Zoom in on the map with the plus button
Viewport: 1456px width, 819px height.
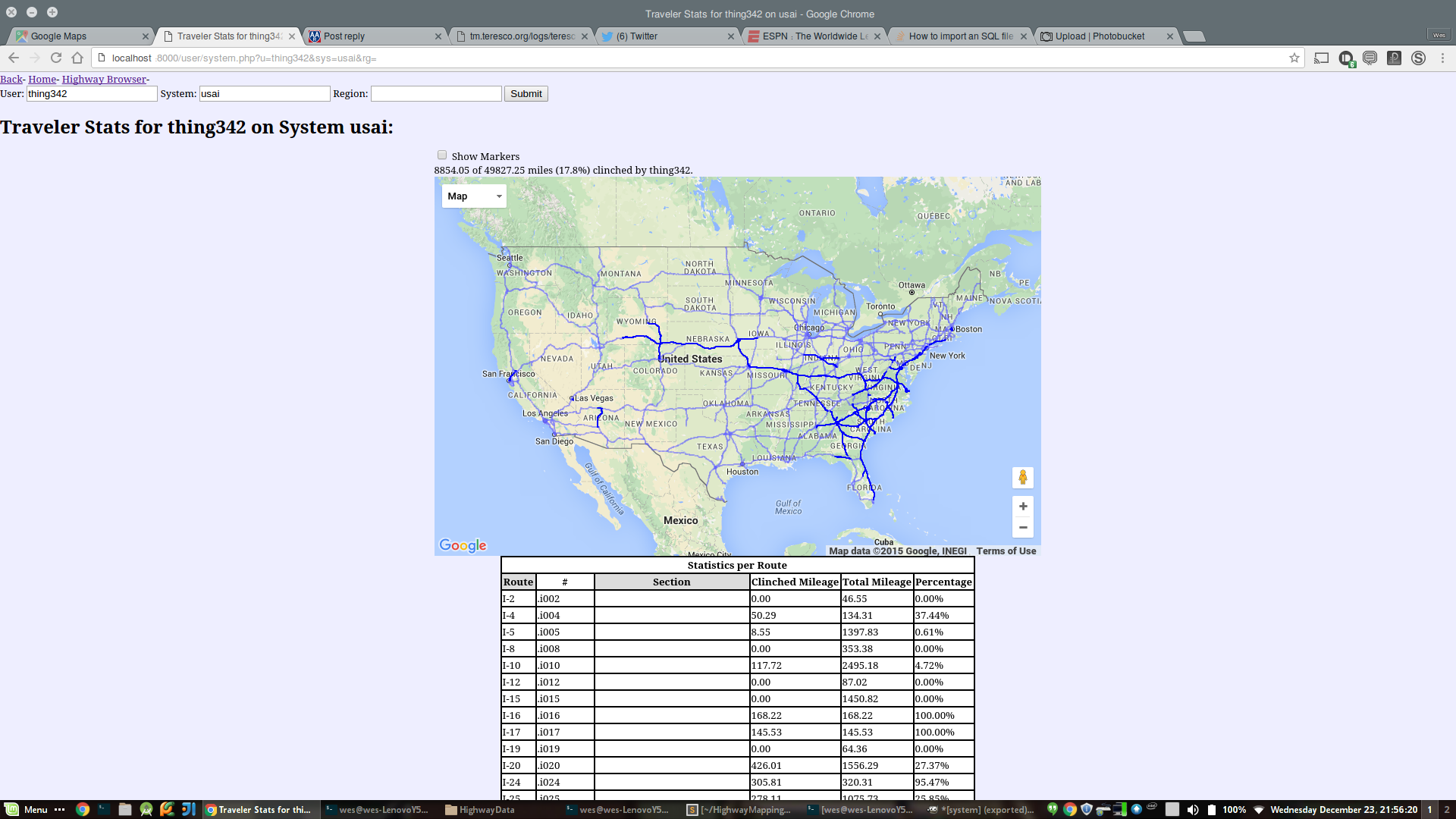coord(1023,506)
